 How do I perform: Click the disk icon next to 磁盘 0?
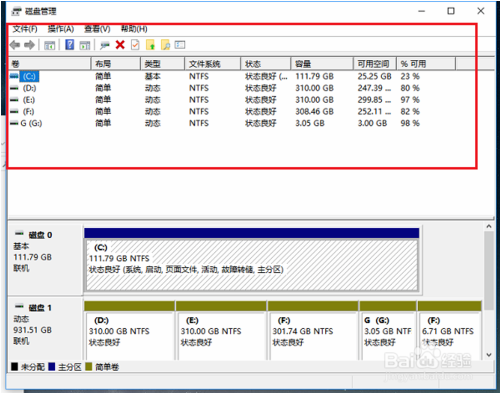tap(20, 234)
